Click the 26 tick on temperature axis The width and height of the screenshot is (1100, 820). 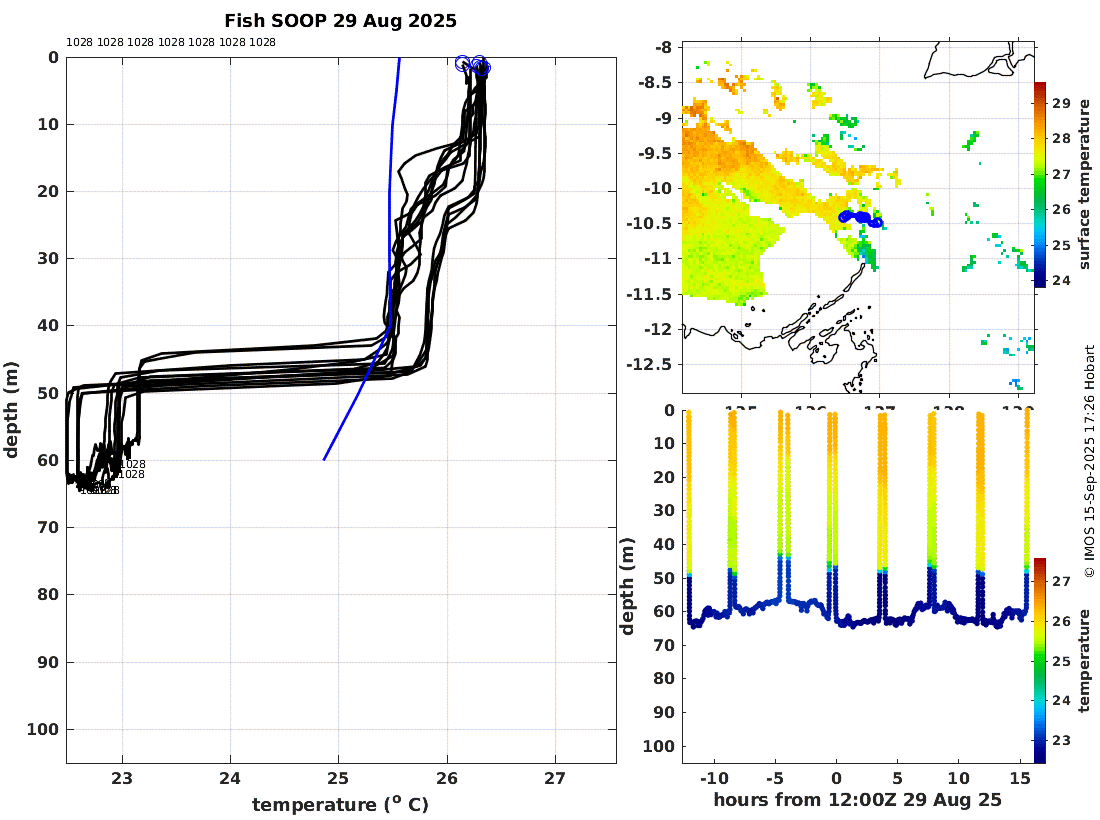click(447, 778)
